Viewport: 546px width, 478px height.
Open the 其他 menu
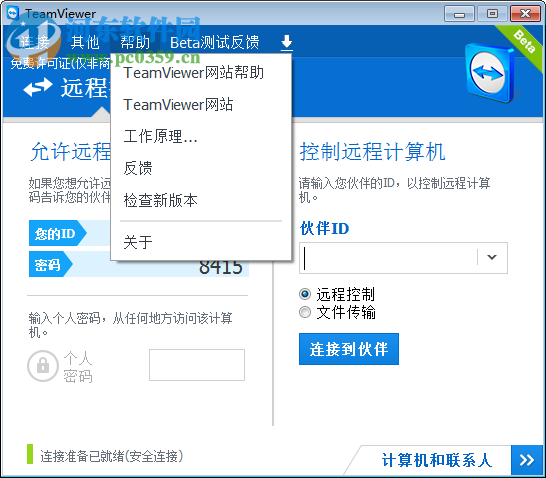tap(85, 42)
